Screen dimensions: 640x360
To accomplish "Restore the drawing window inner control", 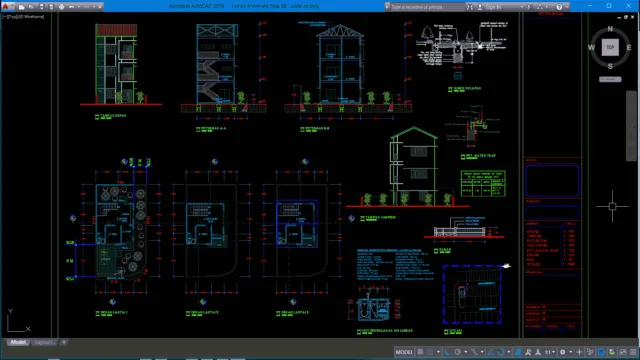I will 626,17.
